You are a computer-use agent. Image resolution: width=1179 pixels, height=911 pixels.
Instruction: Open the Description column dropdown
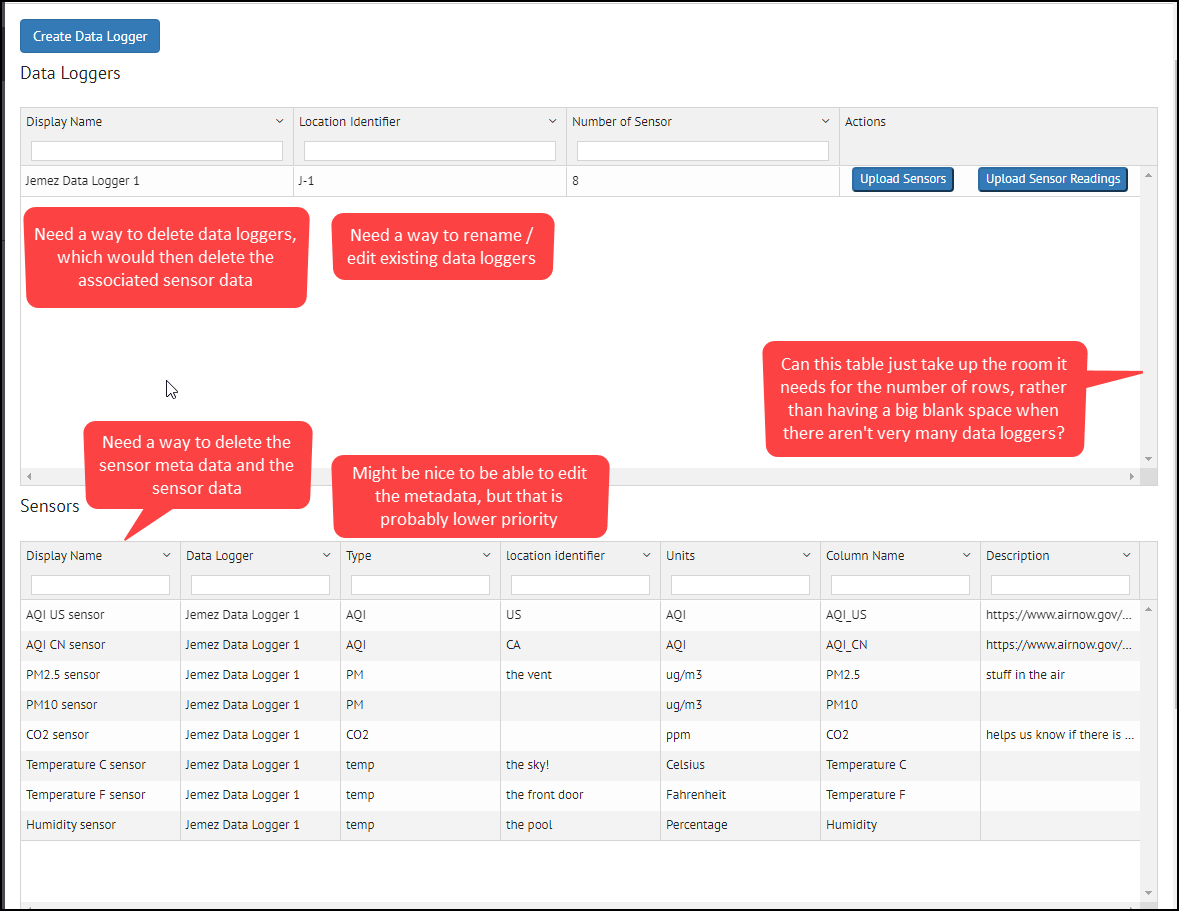click(x=1127, y=554)
